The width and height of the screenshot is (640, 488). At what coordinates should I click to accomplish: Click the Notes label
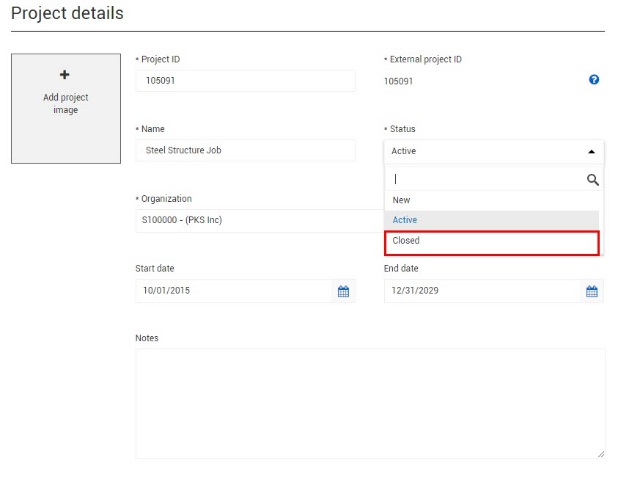click(x=147, y=338)
